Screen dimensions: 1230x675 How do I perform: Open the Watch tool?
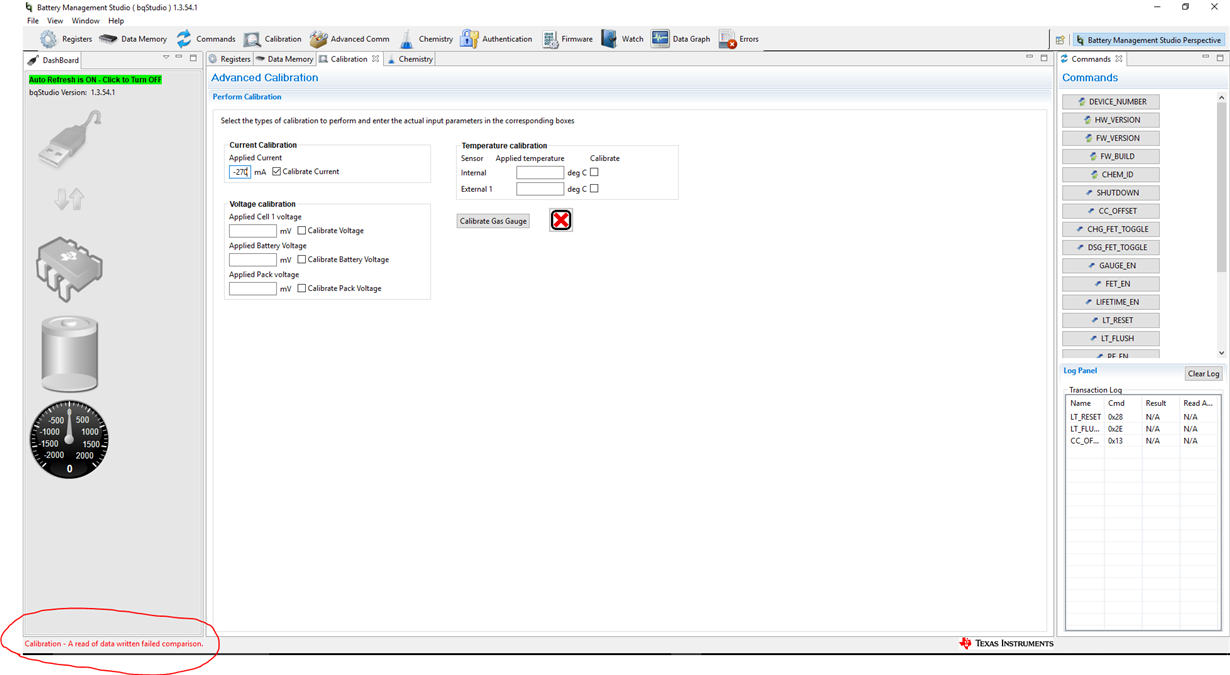pos(622,39)
